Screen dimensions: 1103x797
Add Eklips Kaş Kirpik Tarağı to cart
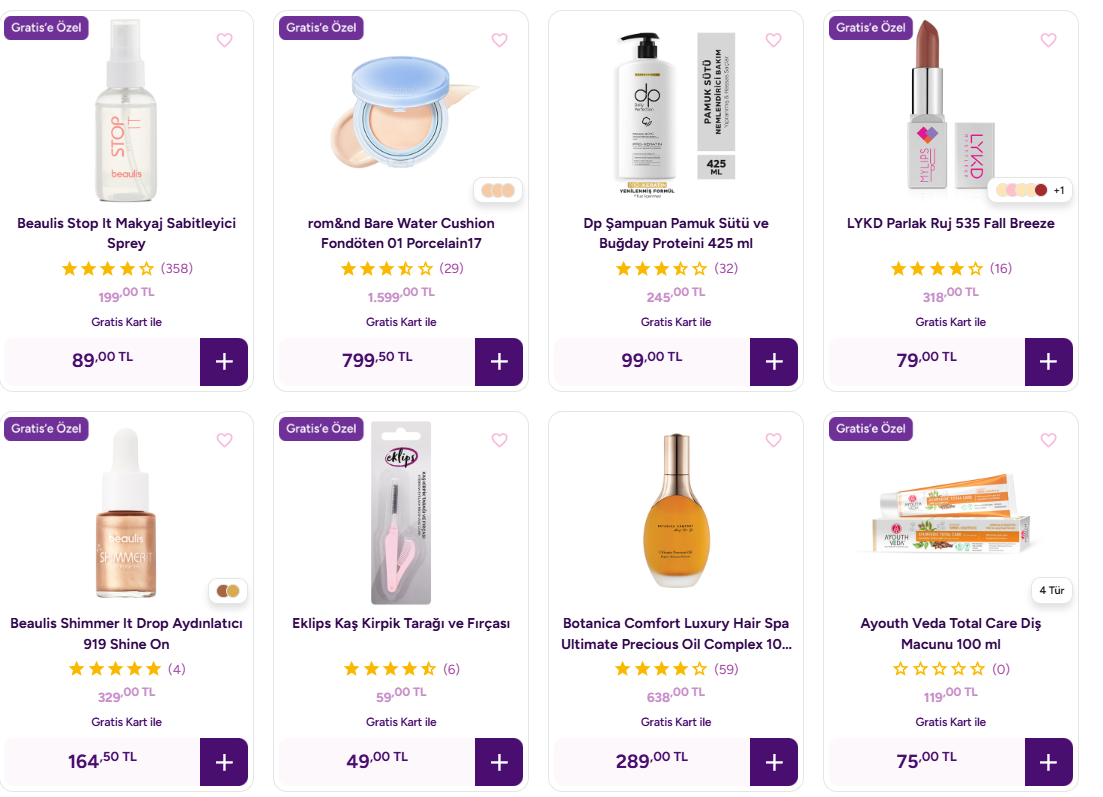tap(499, 762)
